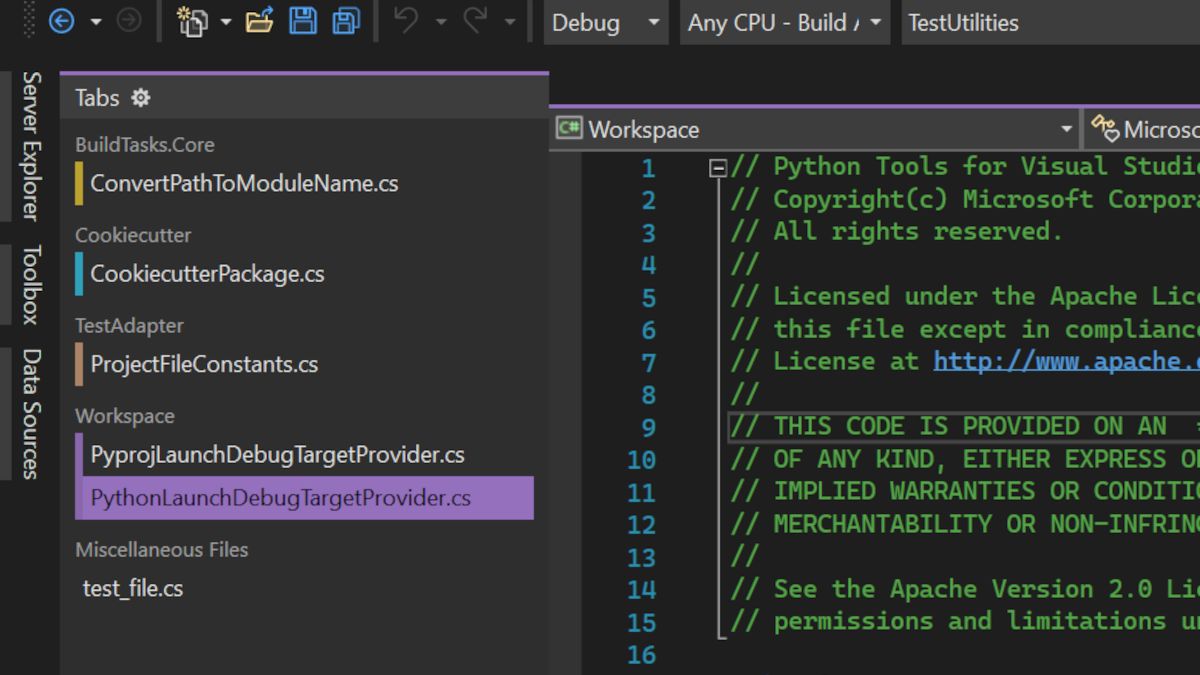Open the New Item dropdown arrow
The height and width of the screenshot is (675, 1200).
[226, 22]
